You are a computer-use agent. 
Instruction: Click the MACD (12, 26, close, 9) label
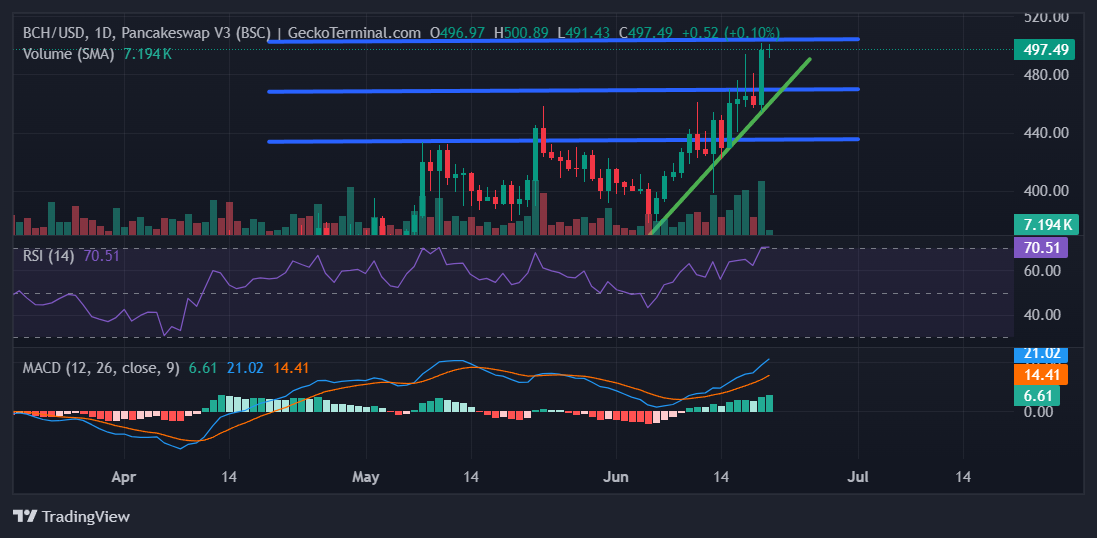click(x=101, y=367)
